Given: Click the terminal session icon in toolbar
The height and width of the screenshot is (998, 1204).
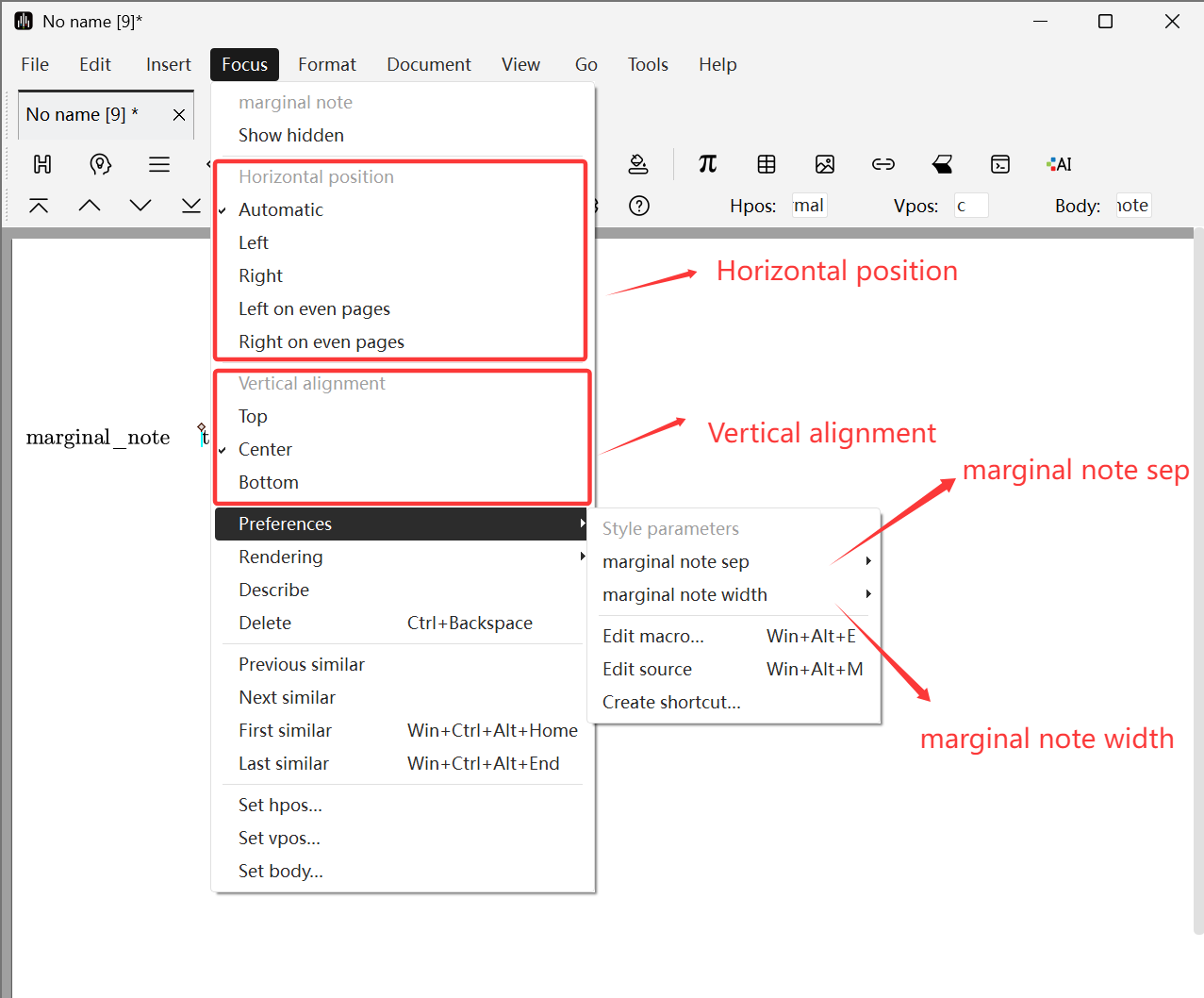Looking at the screenshot, I should tap(1000, 164).
